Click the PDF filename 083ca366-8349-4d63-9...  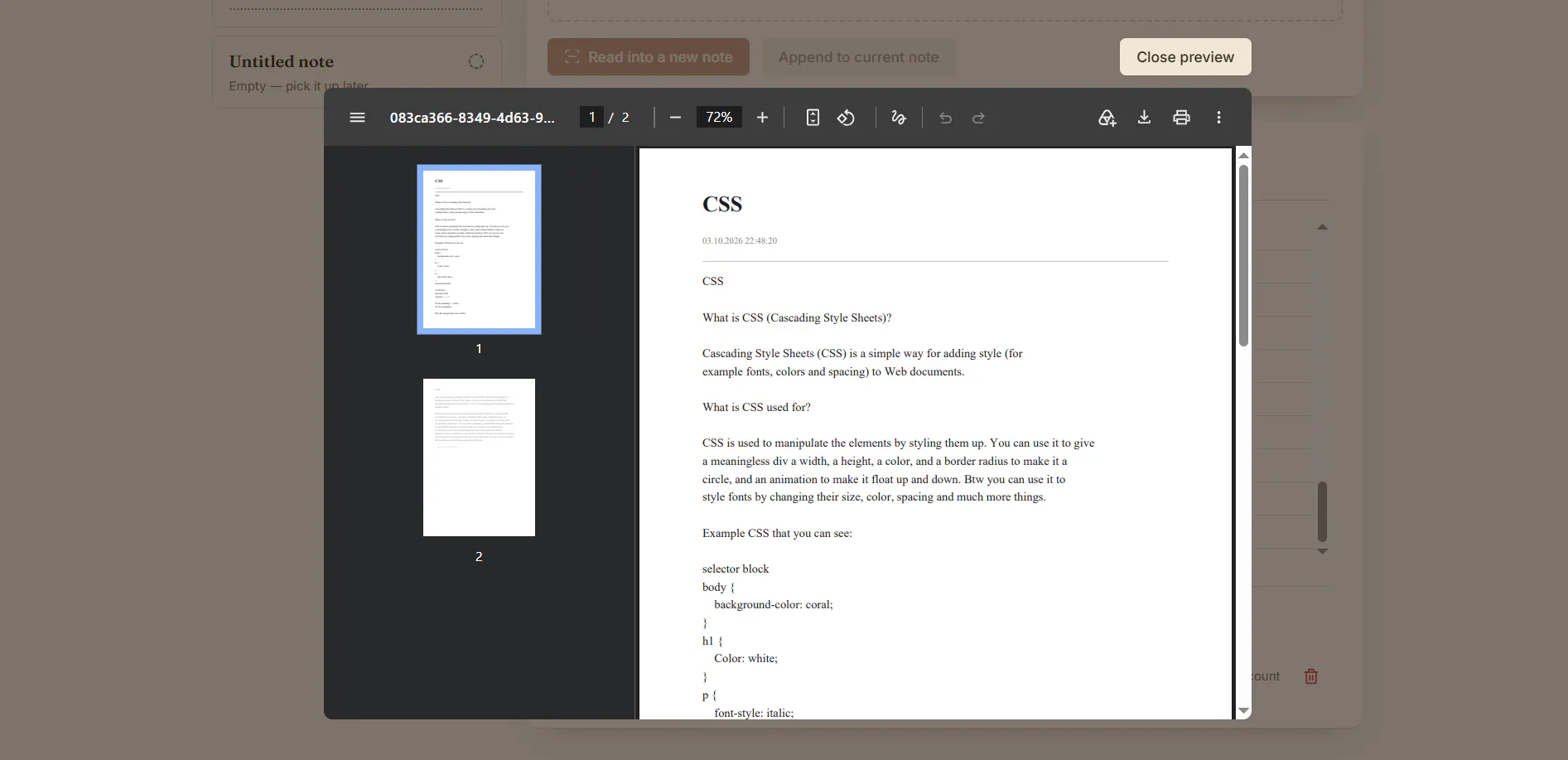click(x=472, y=118)
